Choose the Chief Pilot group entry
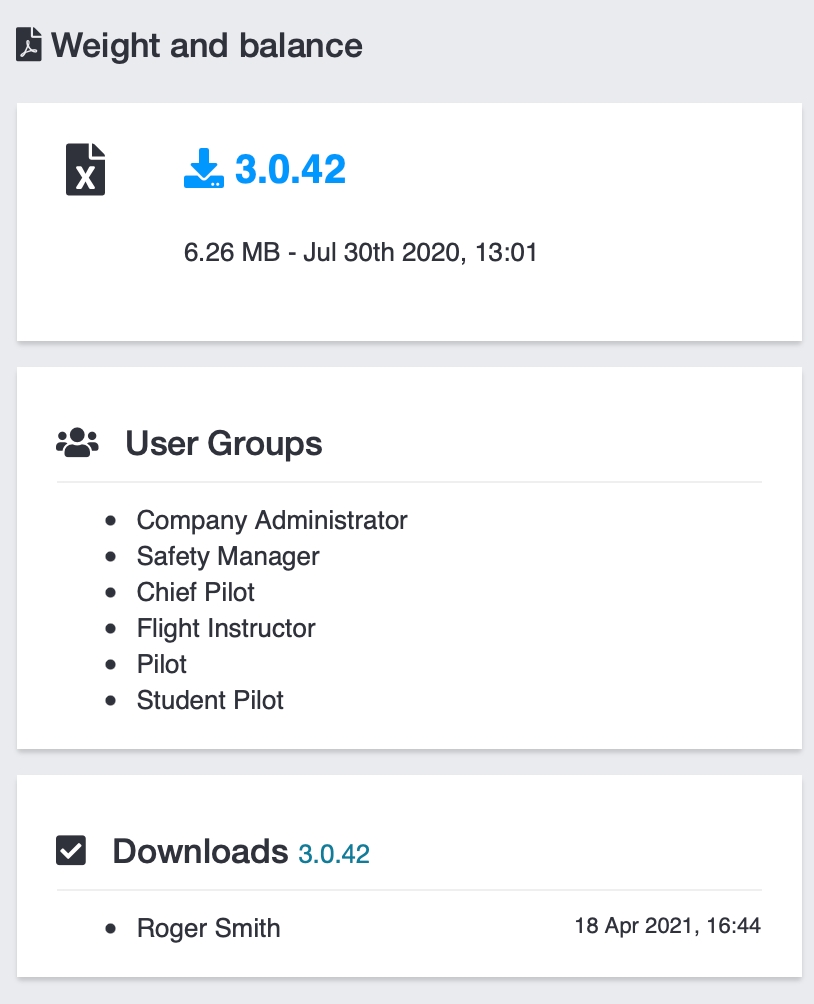The width and height of the screenshot is (814, 1004). coord(196,592)
